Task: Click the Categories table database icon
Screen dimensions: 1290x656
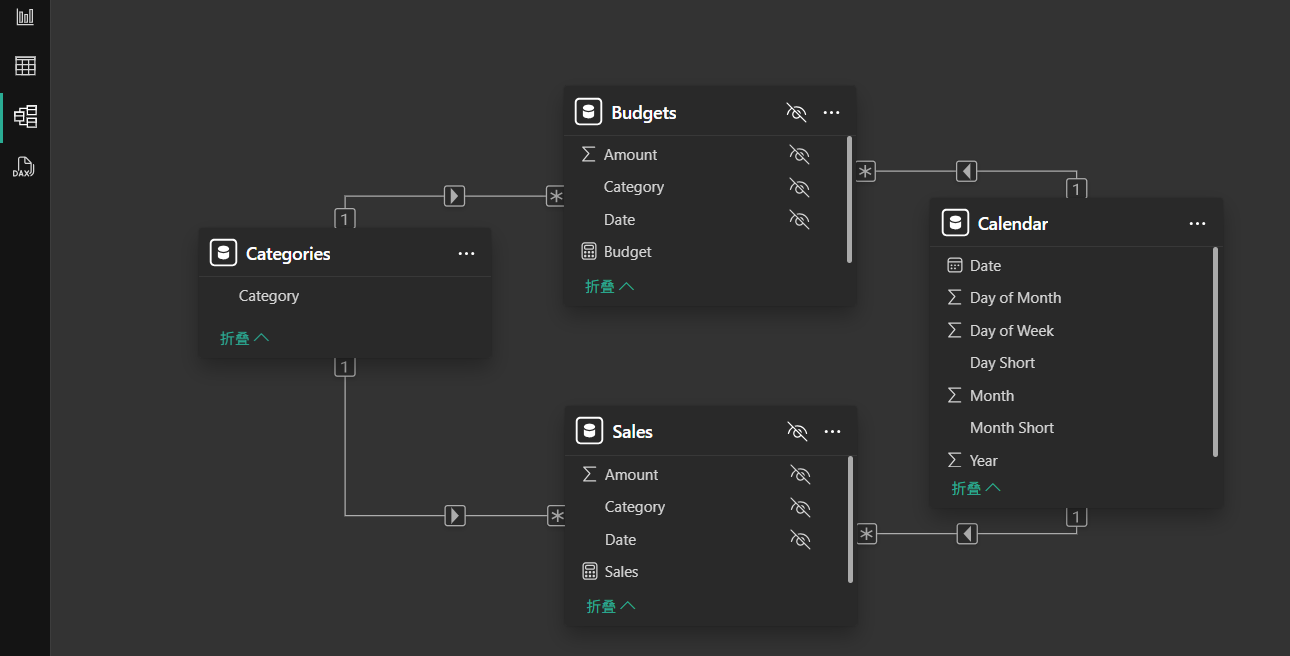Action: click(223, 253)
